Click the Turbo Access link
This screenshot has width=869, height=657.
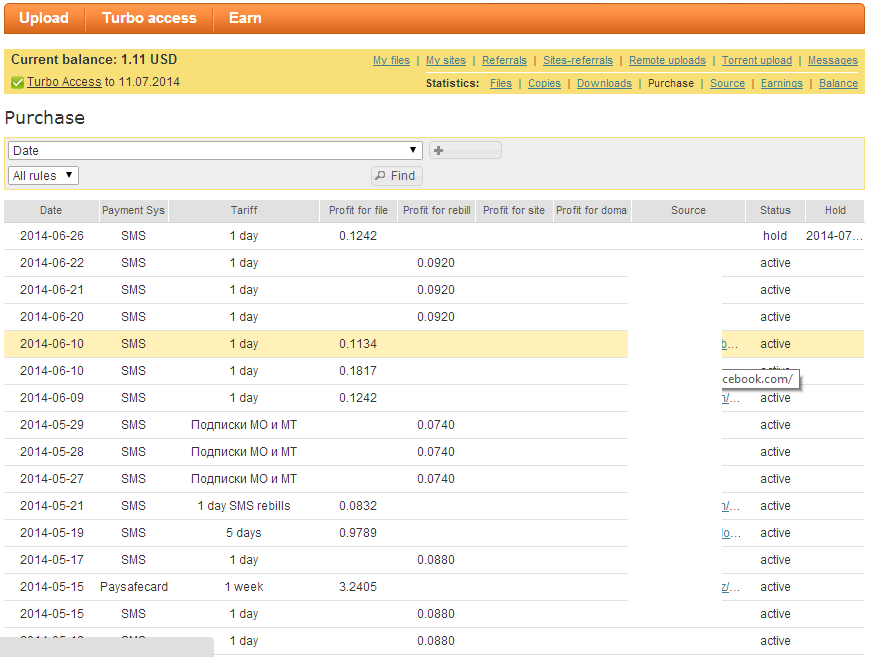pyautogui.click(x=64, y=82)
